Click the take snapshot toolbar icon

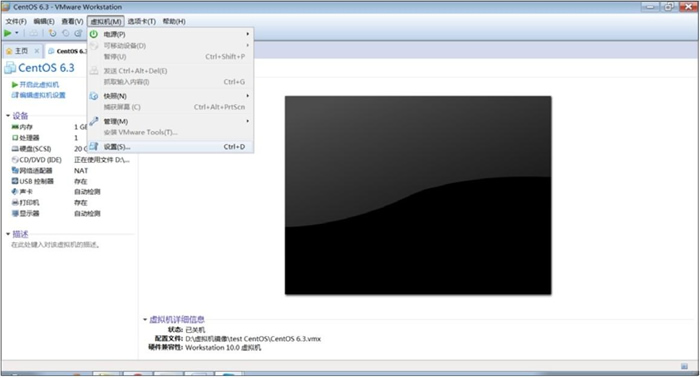pyautogui.click(x=53, y=33)
